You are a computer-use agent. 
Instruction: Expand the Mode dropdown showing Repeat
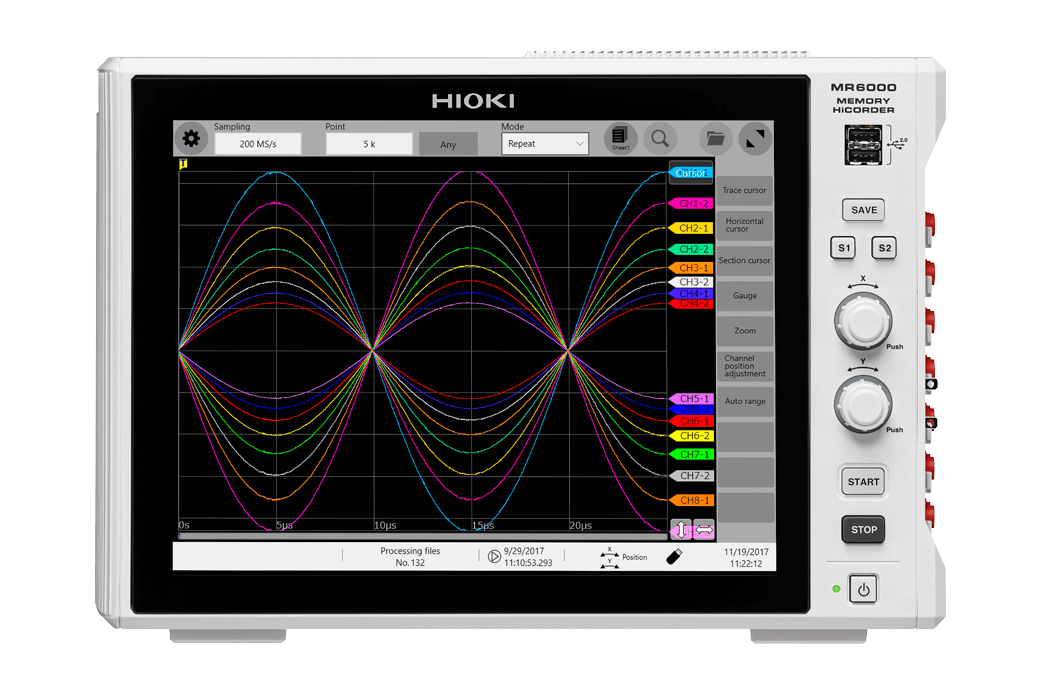[x=544, y=144]
